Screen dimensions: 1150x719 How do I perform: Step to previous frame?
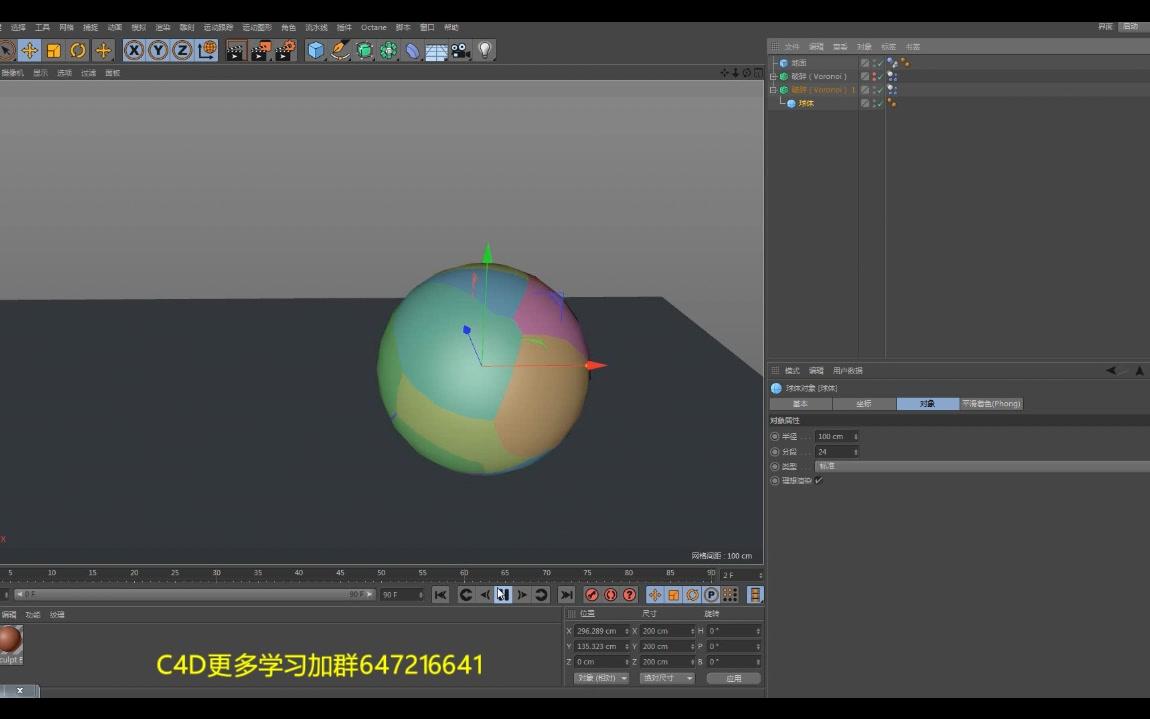(x=484, y=594)
